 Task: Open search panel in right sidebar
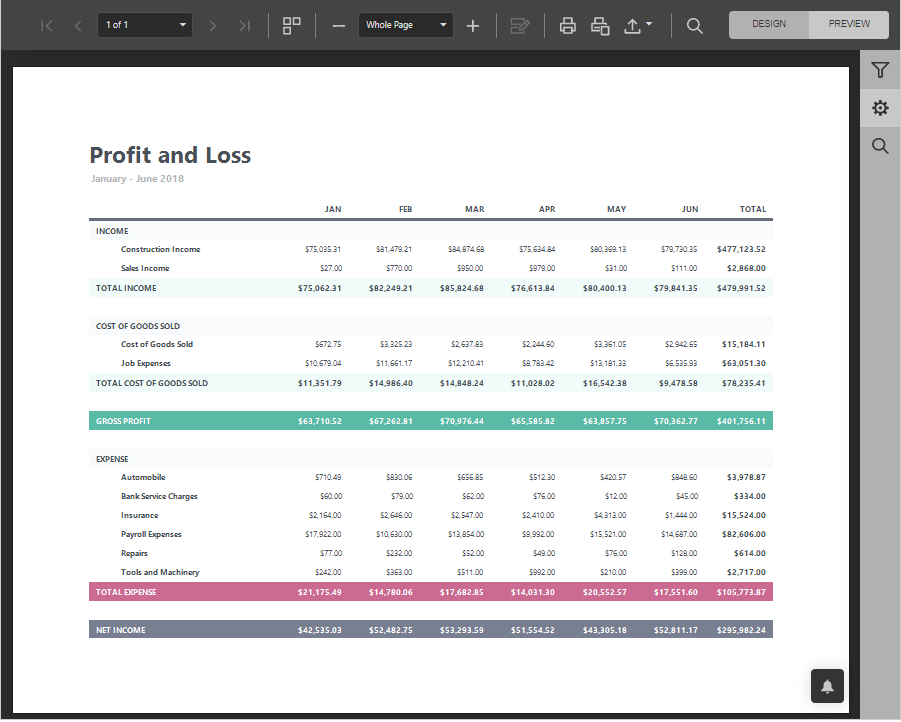click(x=880, y=145)
